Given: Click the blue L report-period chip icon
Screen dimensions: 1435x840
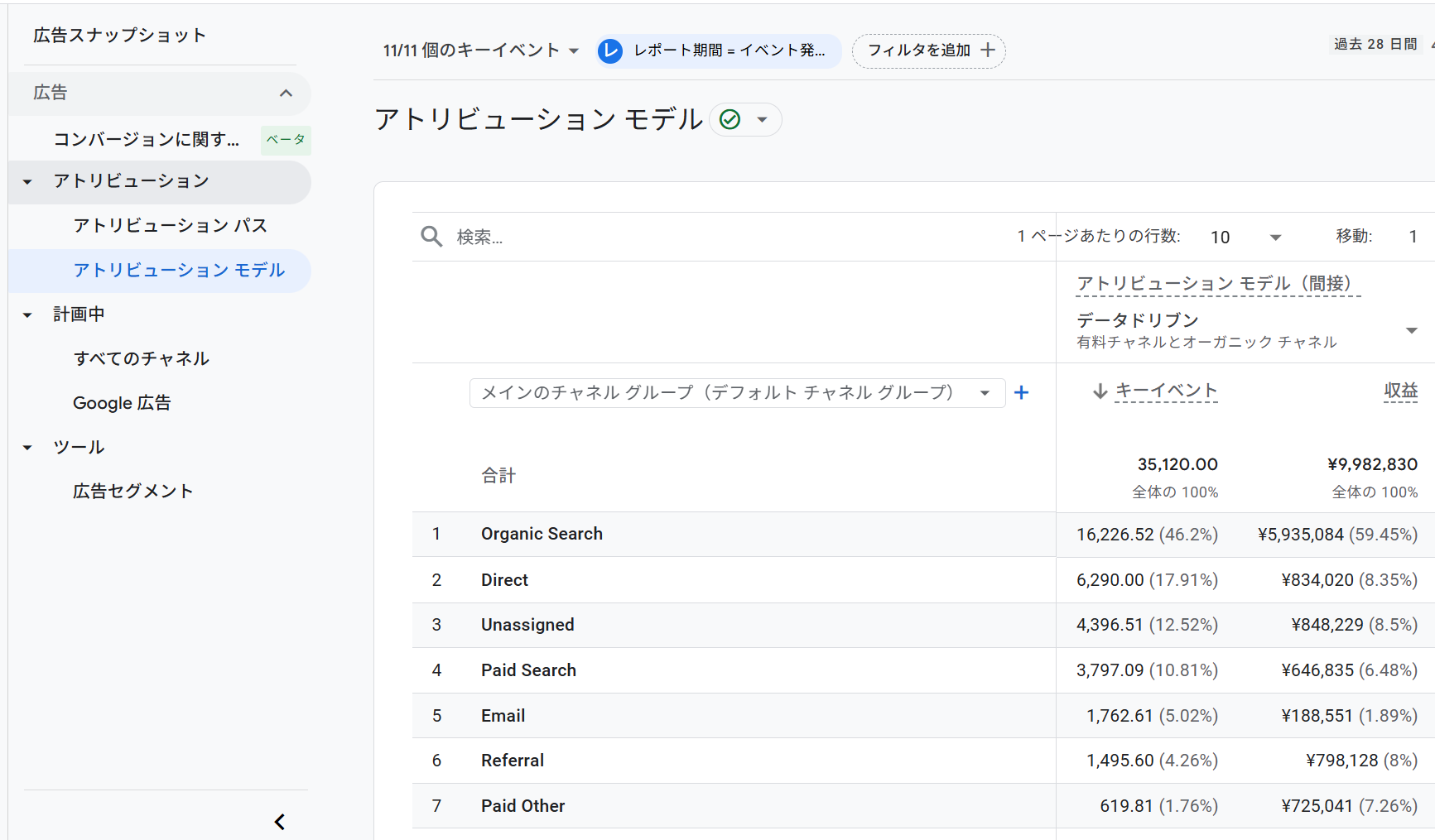Looking at the screenshot, I should (610, 51).
